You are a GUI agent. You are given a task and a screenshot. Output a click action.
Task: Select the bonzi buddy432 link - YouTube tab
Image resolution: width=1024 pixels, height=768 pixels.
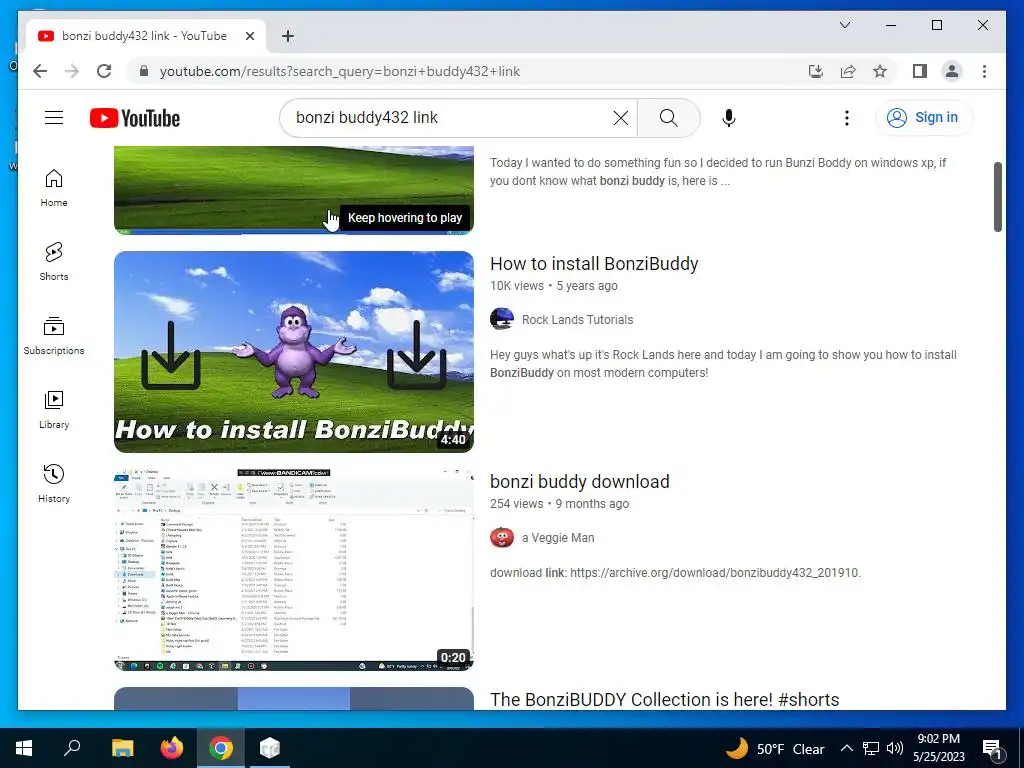pos(146,36)
